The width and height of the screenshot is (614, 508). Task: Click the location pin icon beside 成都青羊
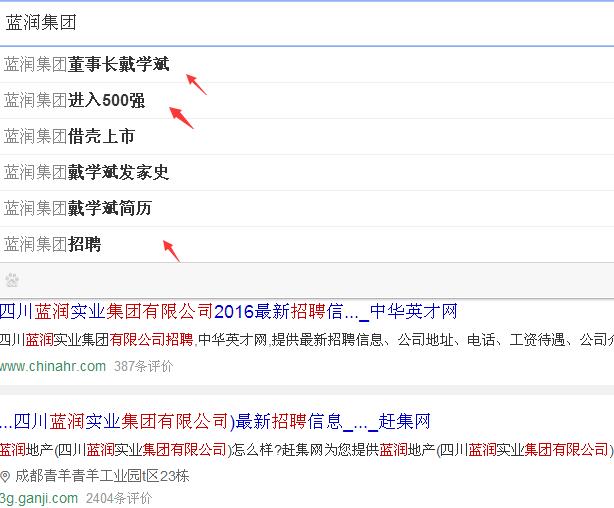(x=6, y=477)
